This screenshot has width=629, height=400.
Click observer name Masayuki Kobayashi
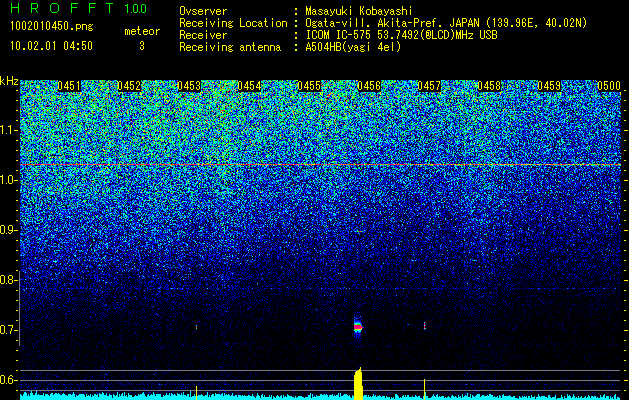359,11
